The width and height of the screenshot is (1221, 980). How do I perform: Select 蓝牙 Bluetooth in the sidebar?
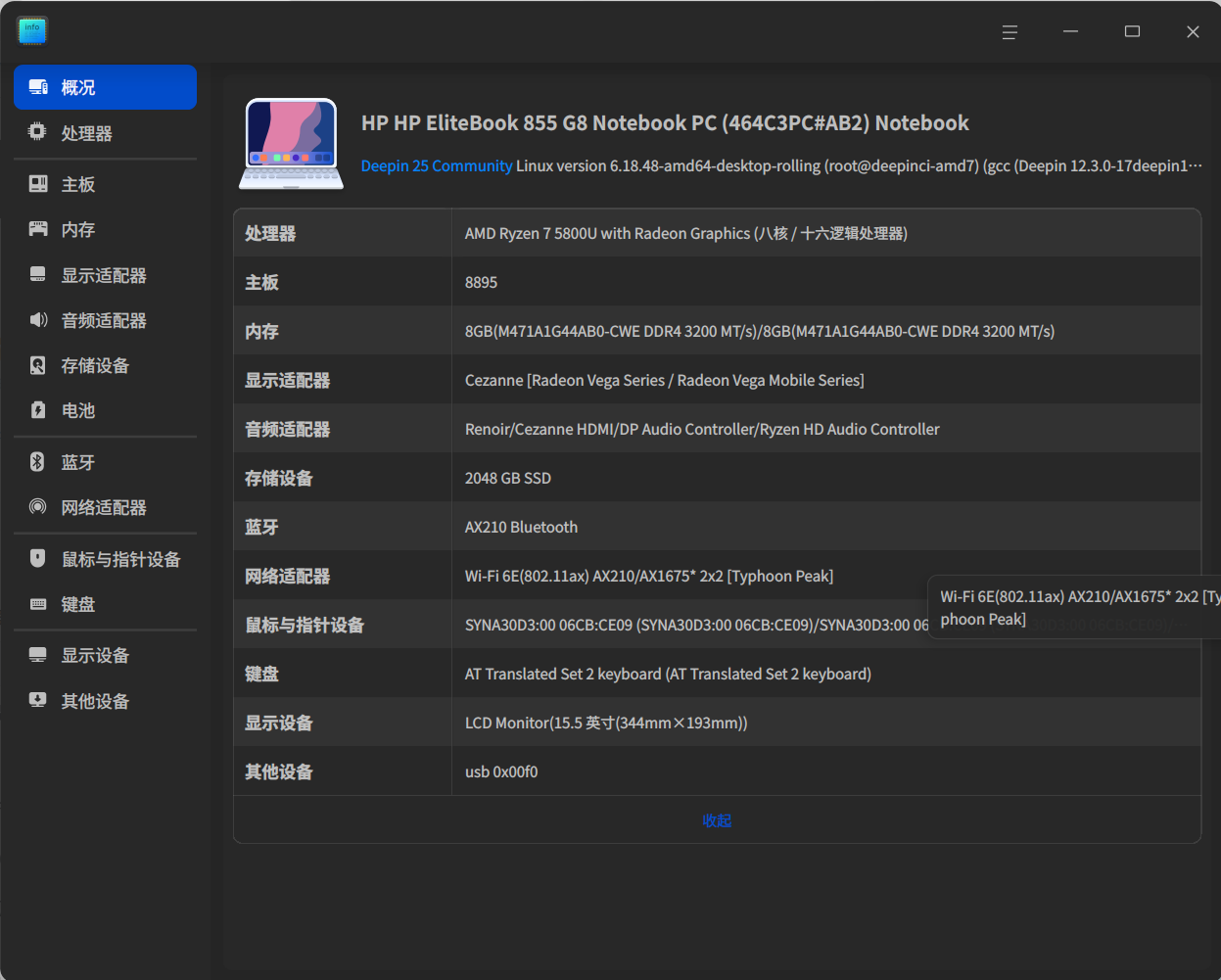point(105,462)
